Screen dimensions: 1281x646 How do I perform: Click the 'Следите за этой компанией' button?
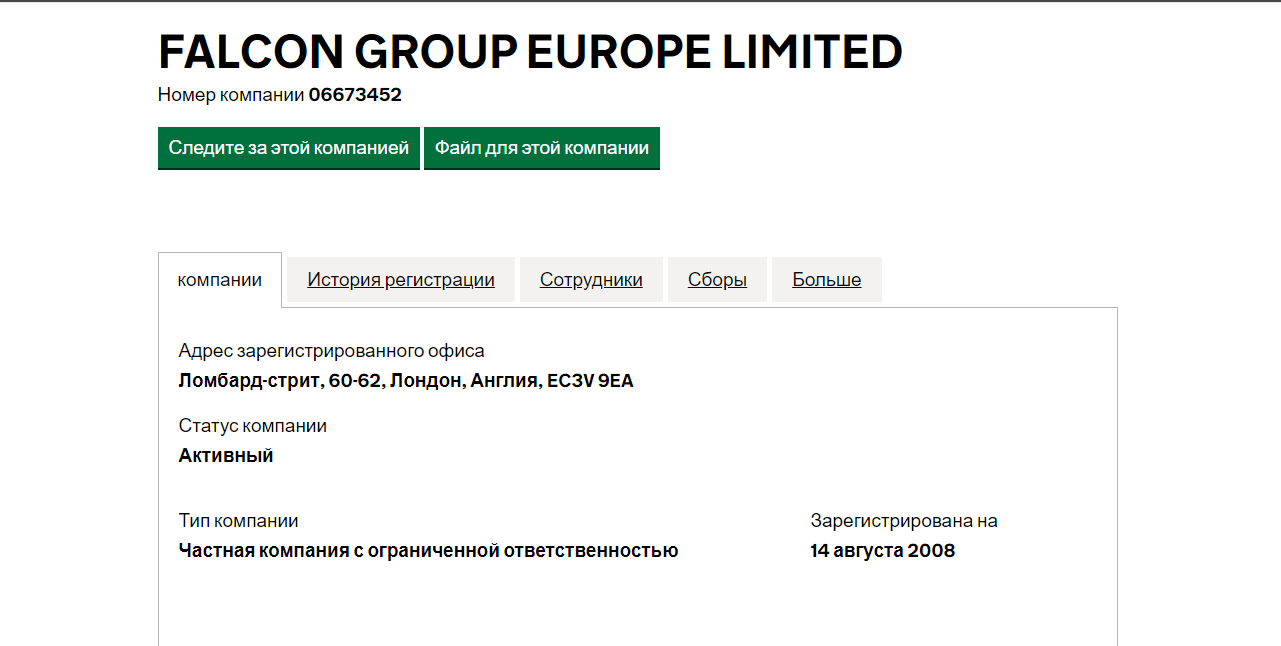288,148
